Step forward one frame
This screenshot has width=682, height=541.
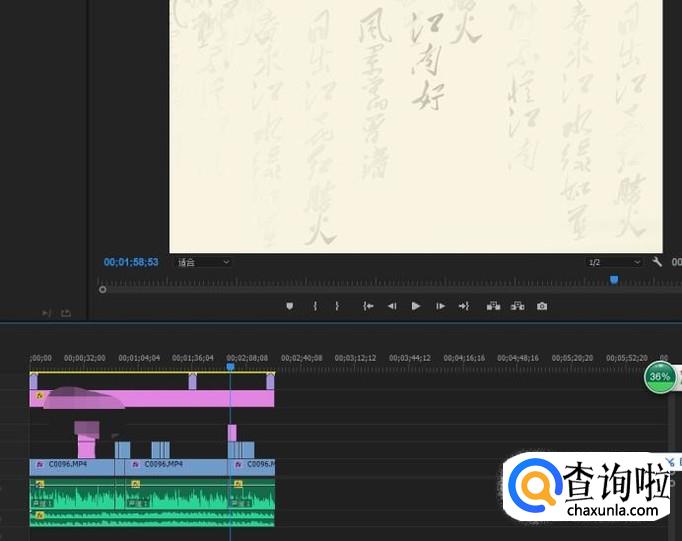tap(440, 306)
